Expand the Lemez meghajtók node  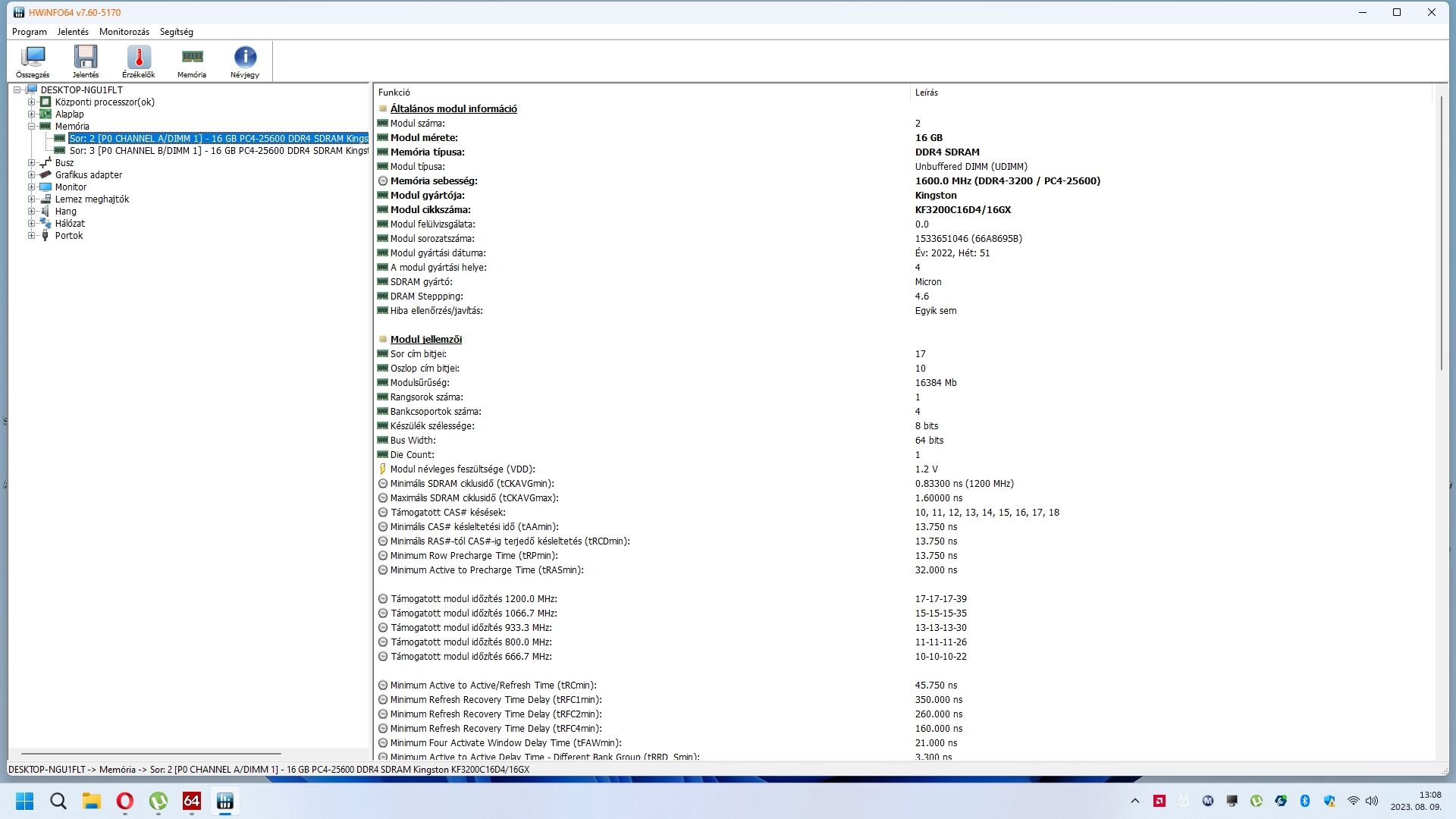[32, 199]
